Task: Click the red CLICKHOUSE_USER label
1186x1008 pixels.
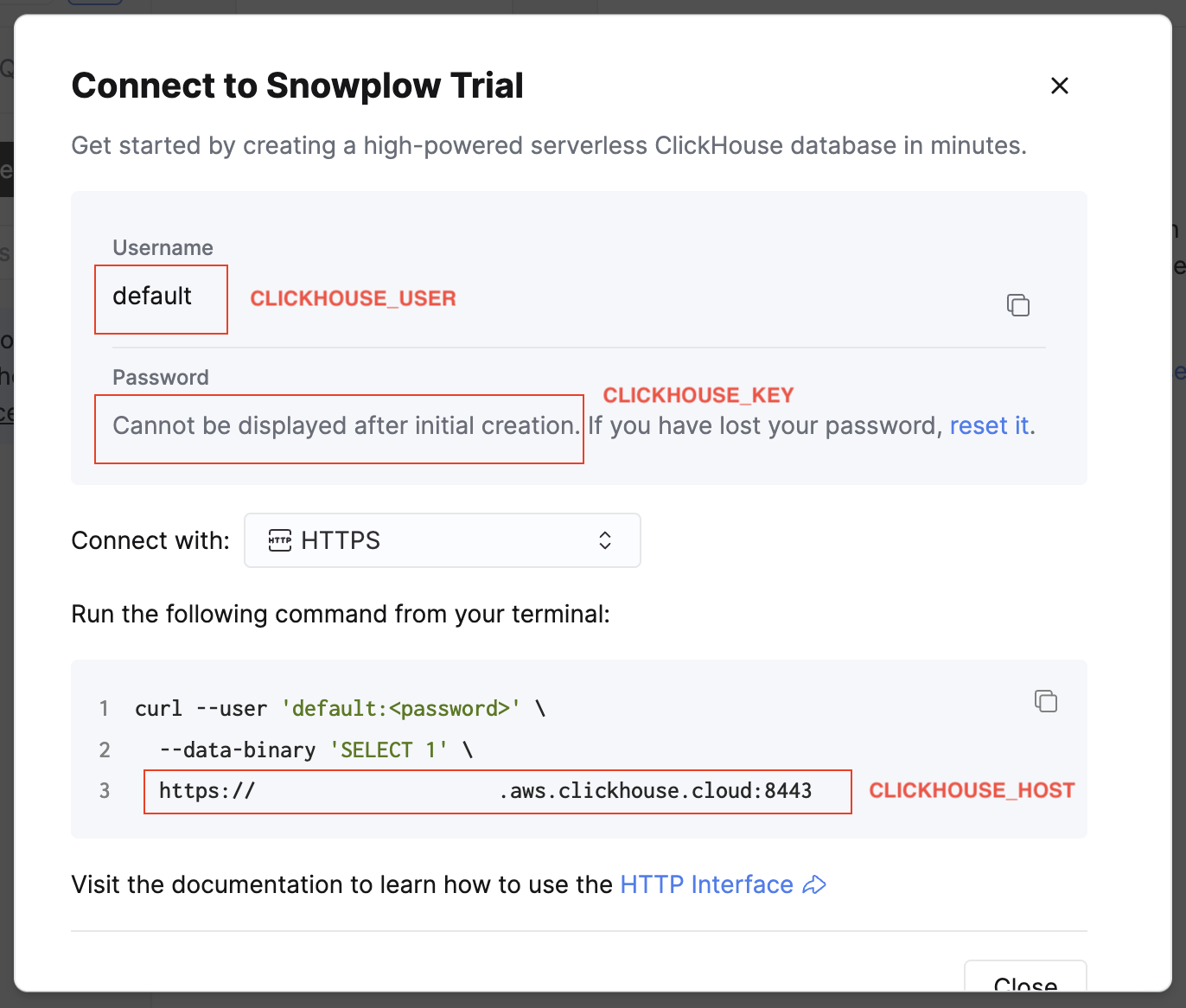Action: click(353, 298)
